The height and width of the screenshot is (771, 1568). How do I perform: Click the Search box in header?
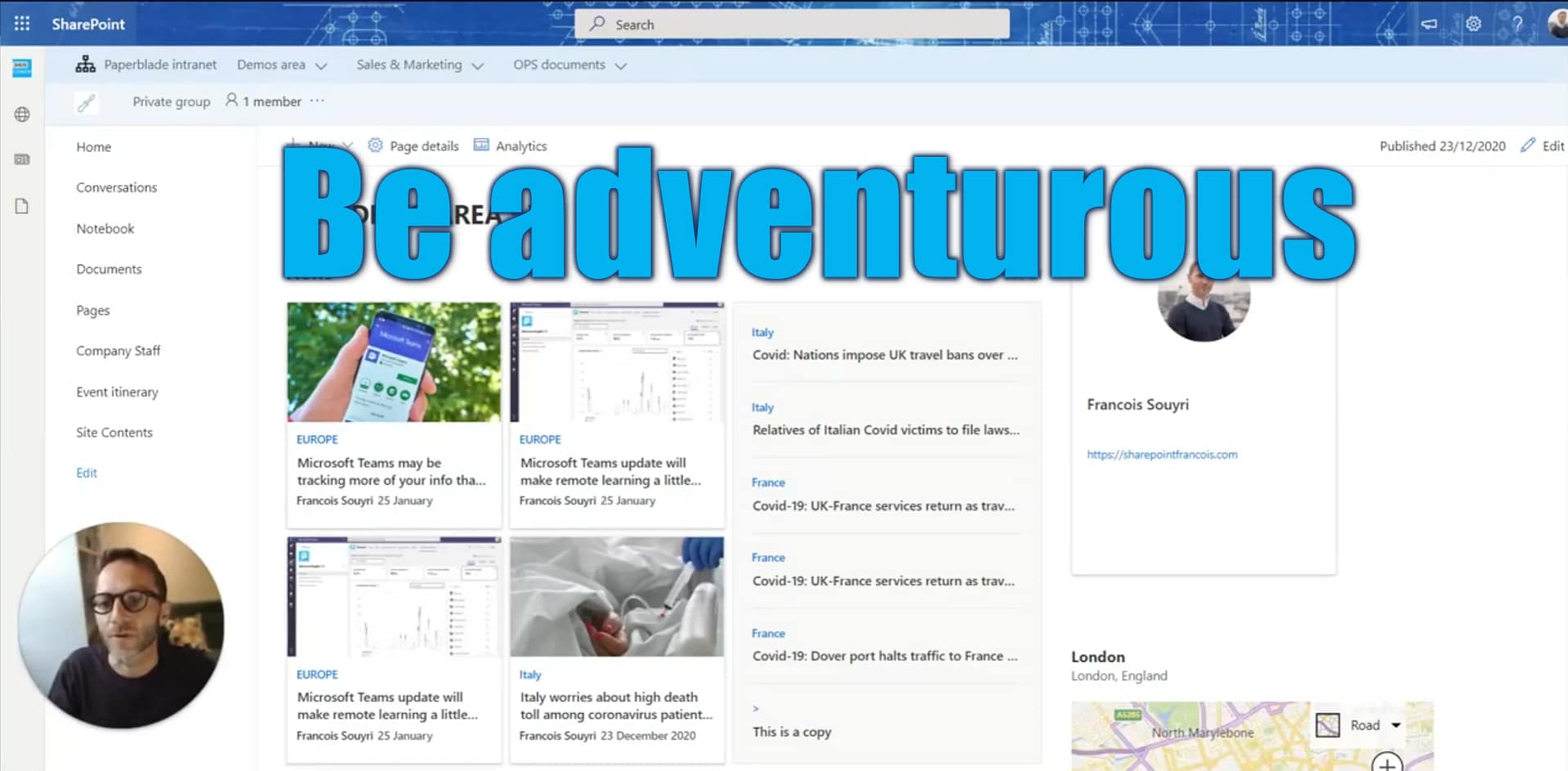pyautogui.click(x=791, y=25)
